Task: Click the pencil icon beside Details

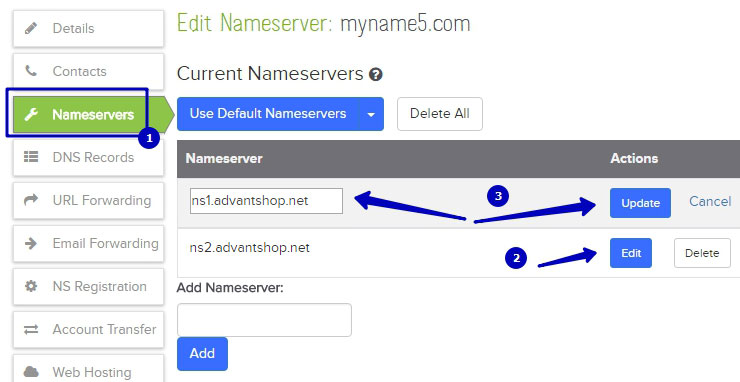Action: point(31,28)
